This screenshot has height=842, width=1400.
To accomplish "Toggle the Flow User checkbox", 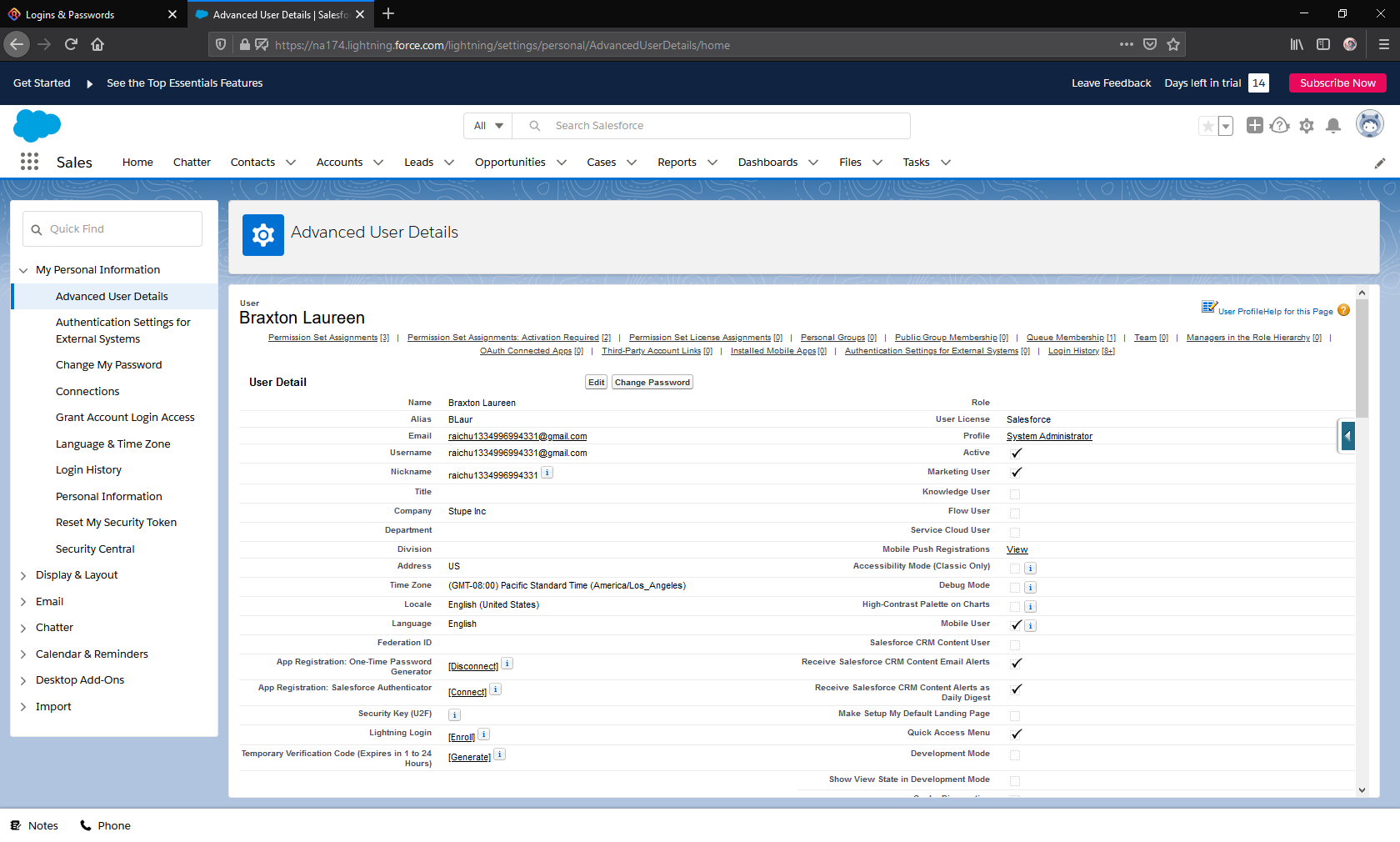I will [x=1015, y=514].
